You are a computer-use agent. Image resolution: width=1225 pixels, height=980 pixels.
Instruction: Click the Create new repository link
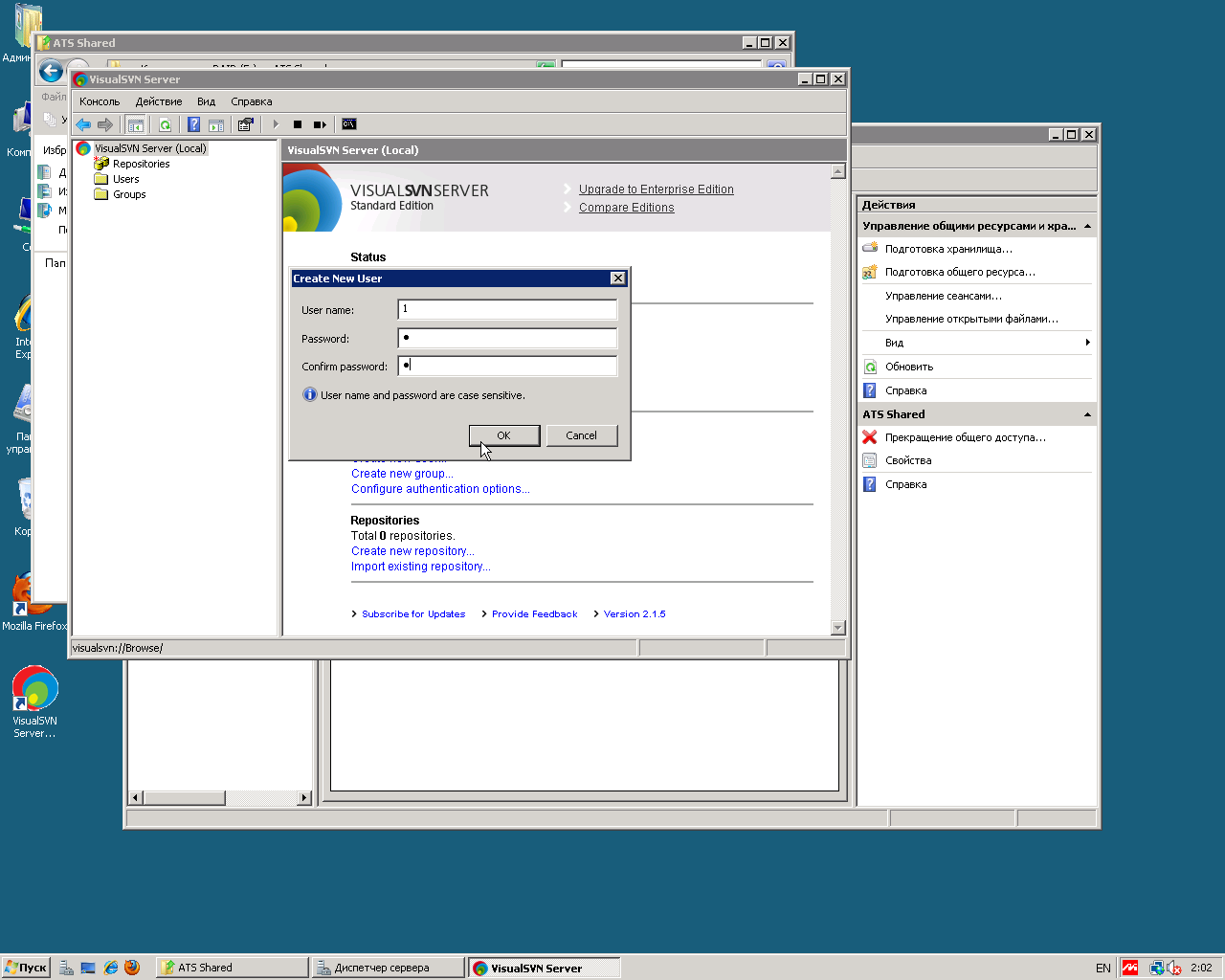[412, 551]
